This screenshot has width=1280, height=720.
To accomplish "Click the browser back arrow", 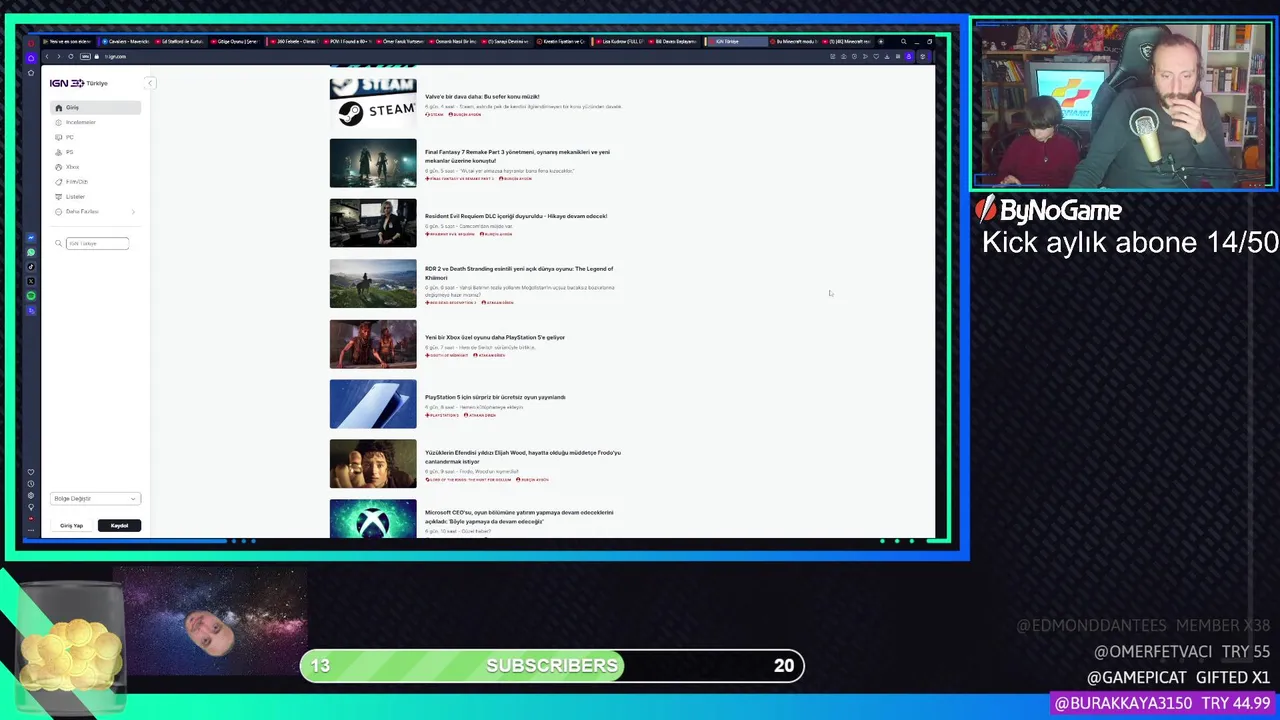I will [x=47, y=56].
